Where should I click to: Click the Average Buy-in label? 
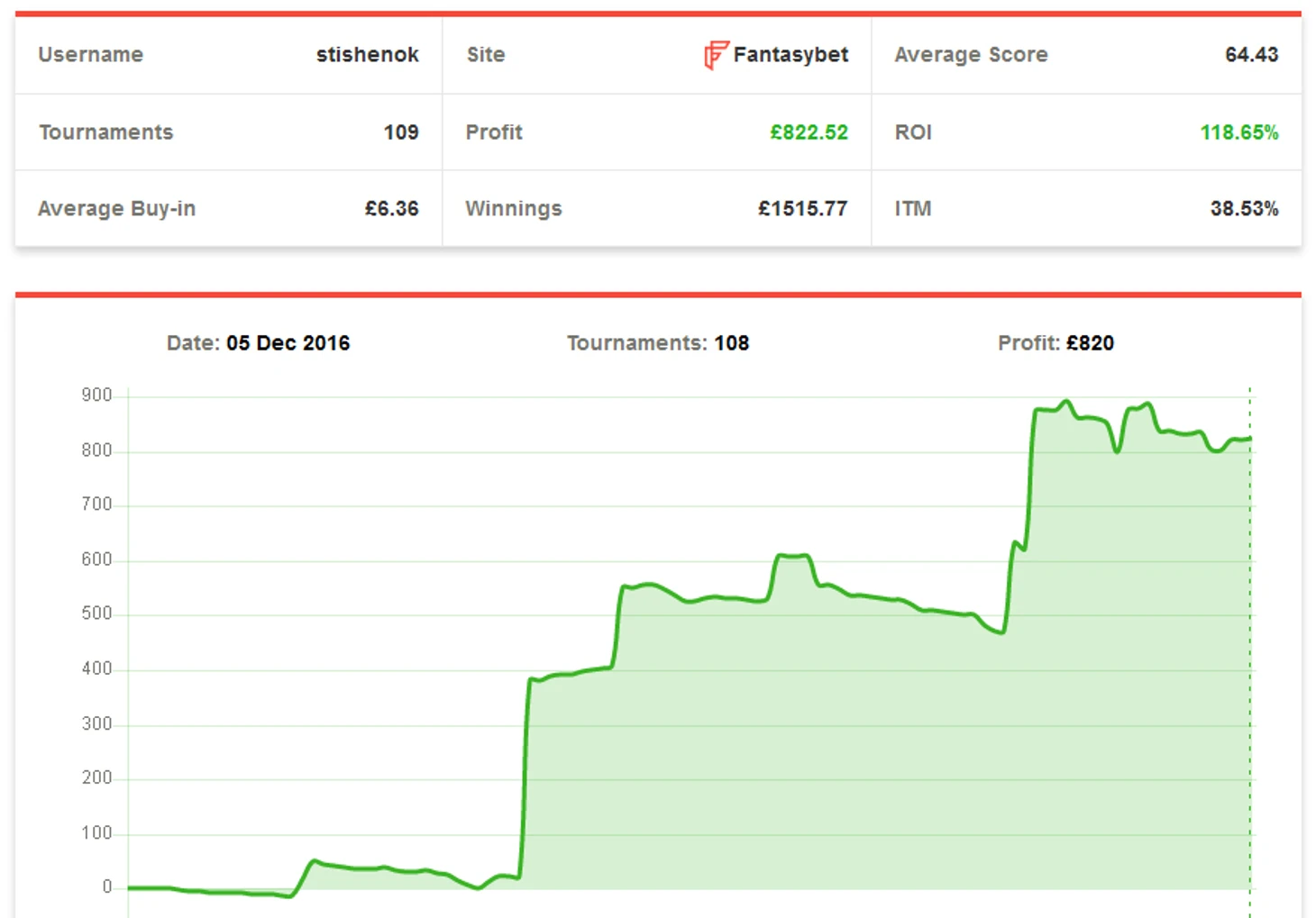[116, 209]
